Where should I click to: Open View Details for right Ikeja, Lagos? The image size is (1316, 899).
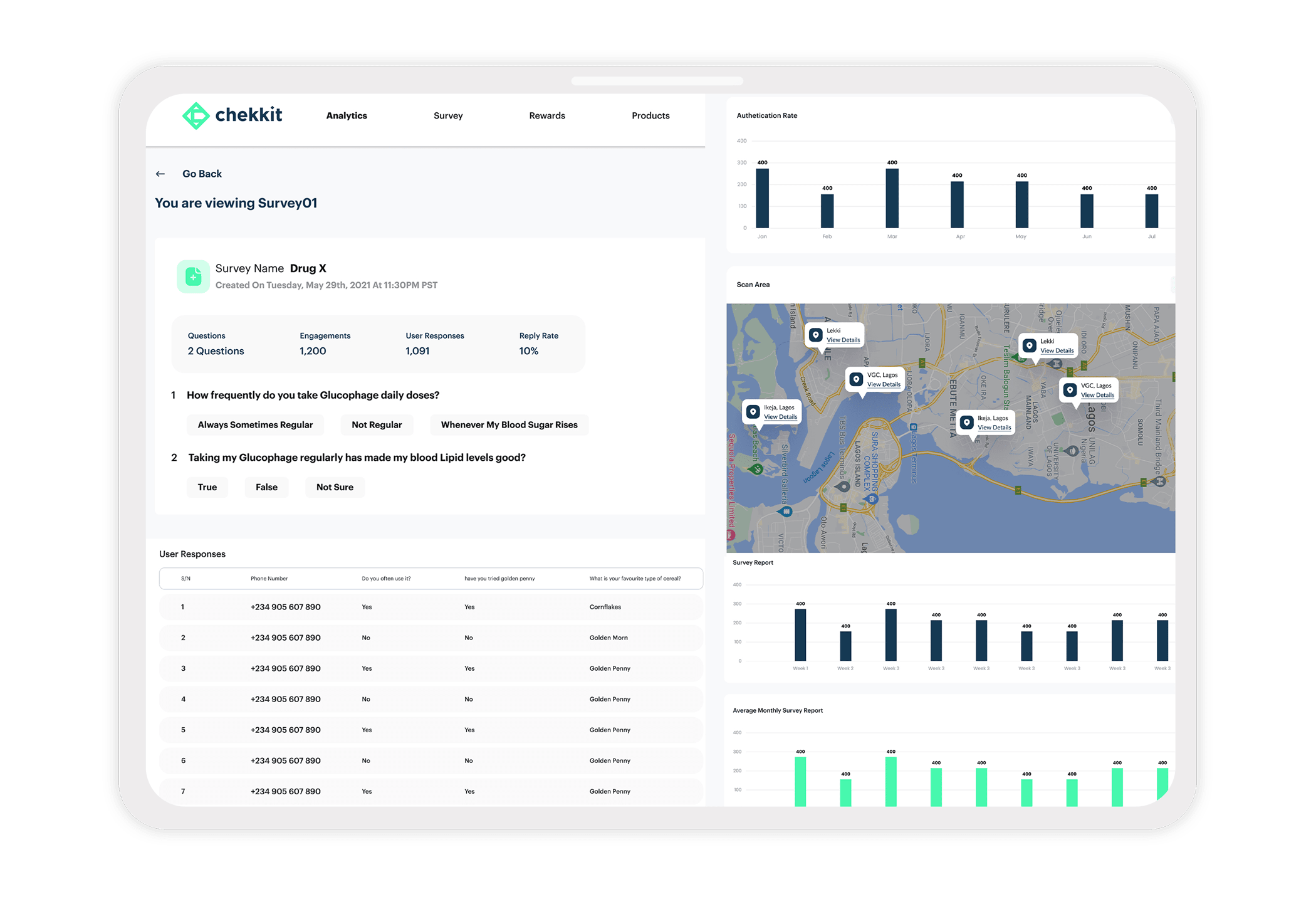pos(994,428)
